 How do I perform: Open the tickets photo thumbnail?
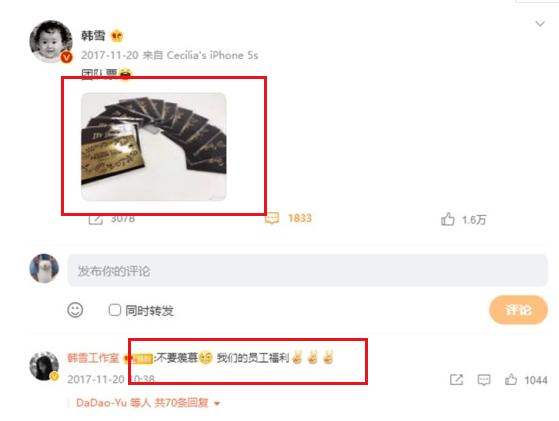pos(154,147)
